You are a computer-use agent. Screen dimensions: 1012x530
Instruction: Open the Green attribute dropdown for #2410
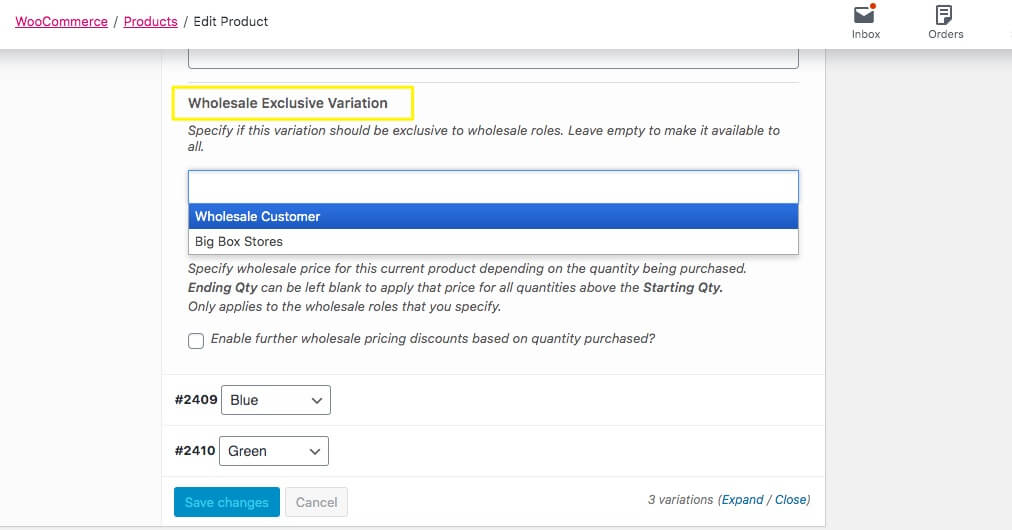(274, 451)
